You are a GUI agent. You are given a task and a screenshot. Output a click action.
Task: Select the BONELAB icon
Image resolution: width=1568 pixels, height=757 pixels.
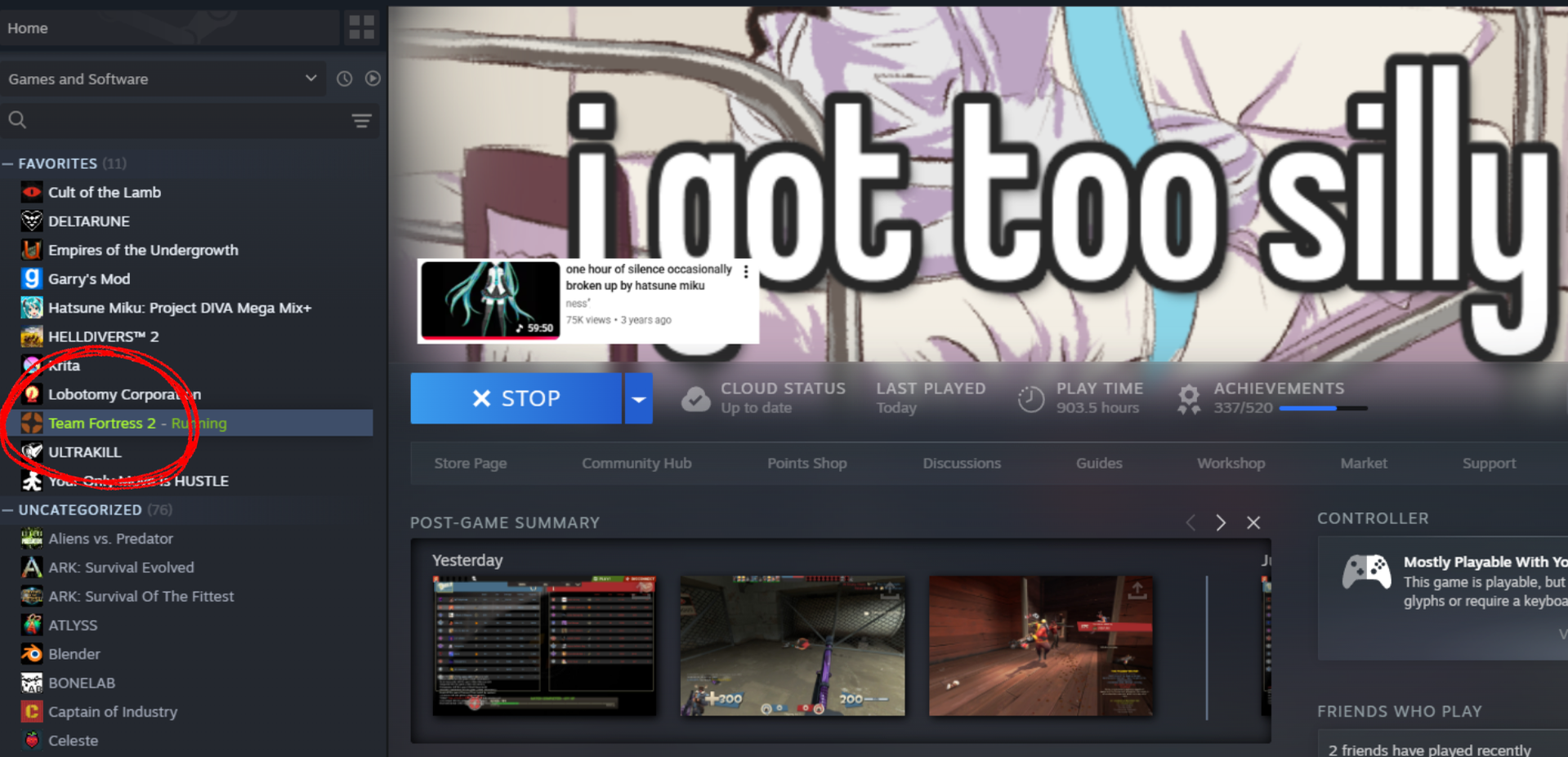[32, 683]
